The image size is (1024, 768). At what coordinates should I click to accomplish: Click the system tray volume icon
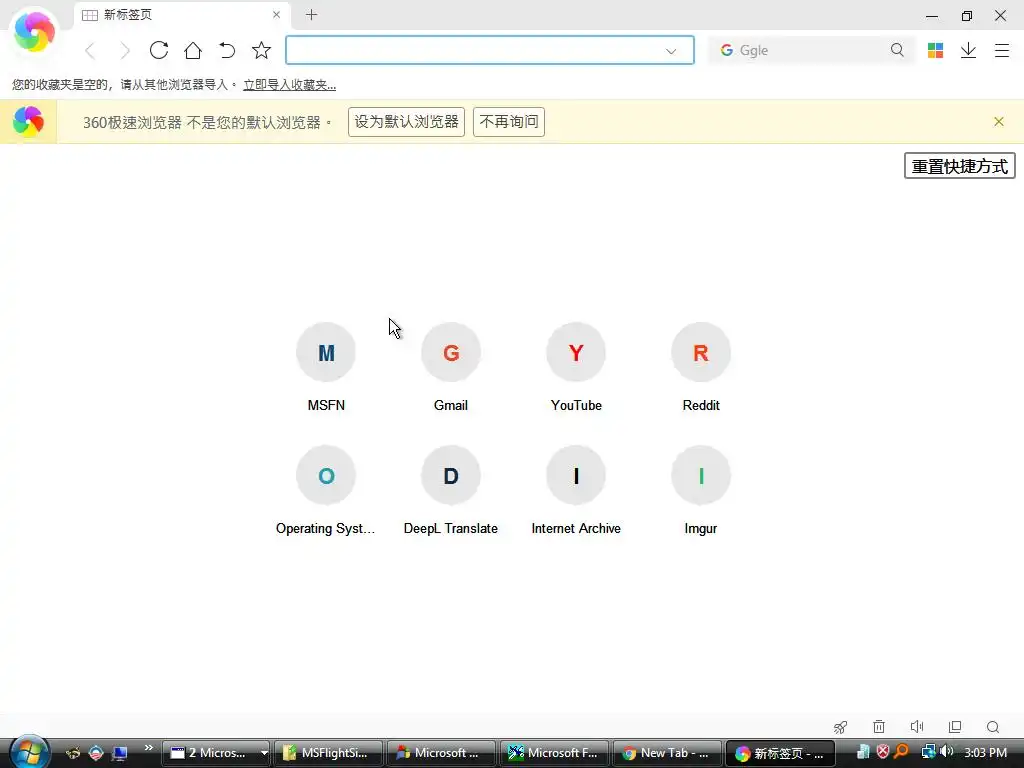[x=946, y=752]
